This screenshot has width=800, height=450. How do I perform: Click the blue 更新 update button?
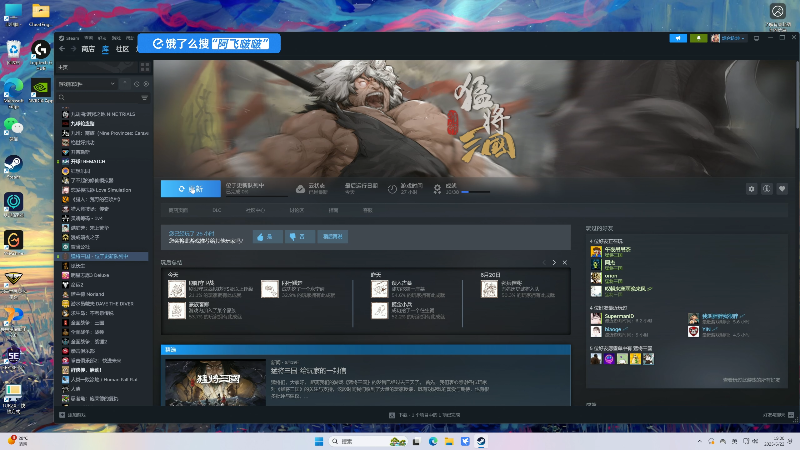click(x=191, y=189)
